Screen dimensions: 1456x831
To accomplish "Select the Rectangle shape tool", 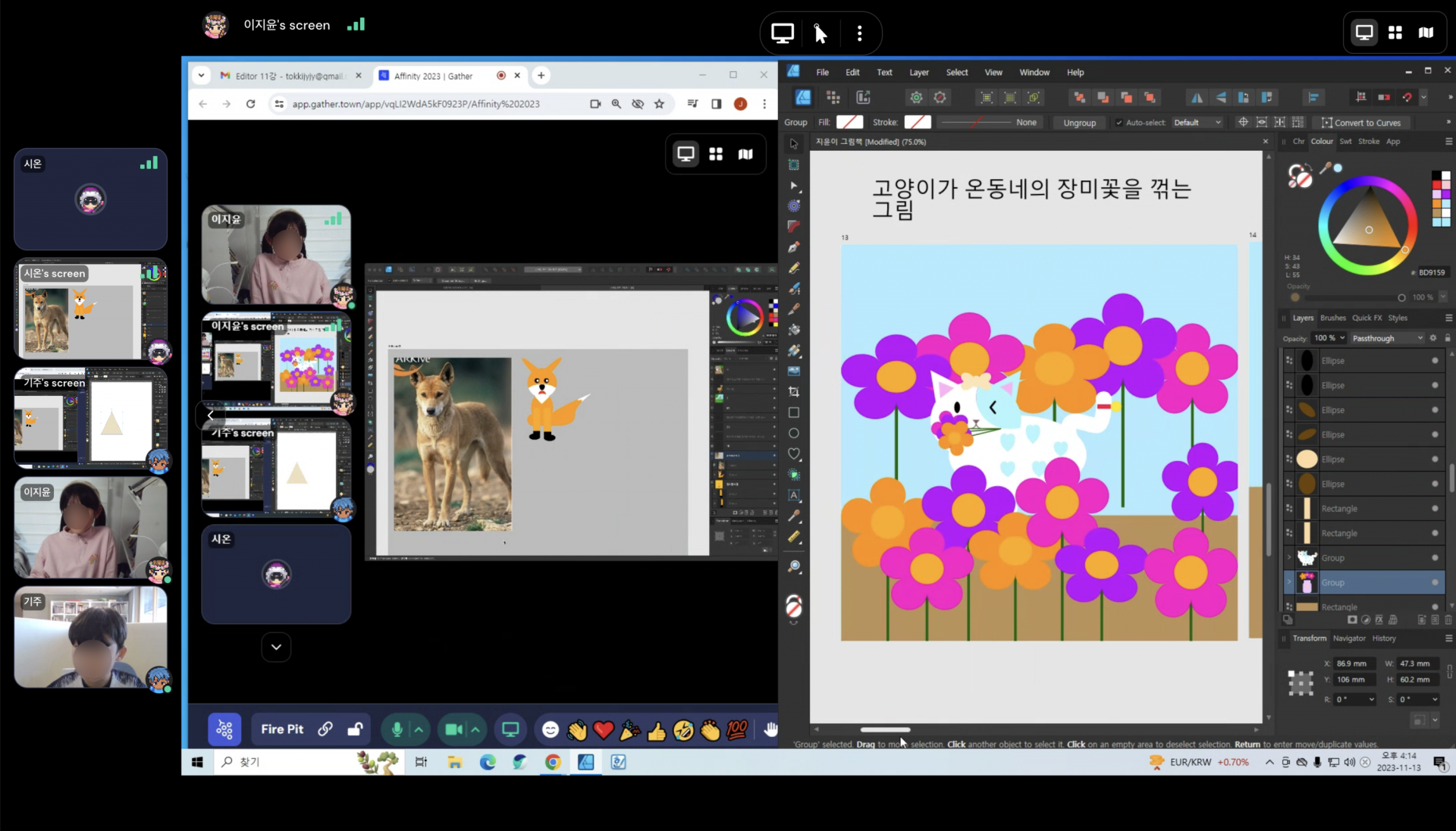I will [x=794, y=412].
